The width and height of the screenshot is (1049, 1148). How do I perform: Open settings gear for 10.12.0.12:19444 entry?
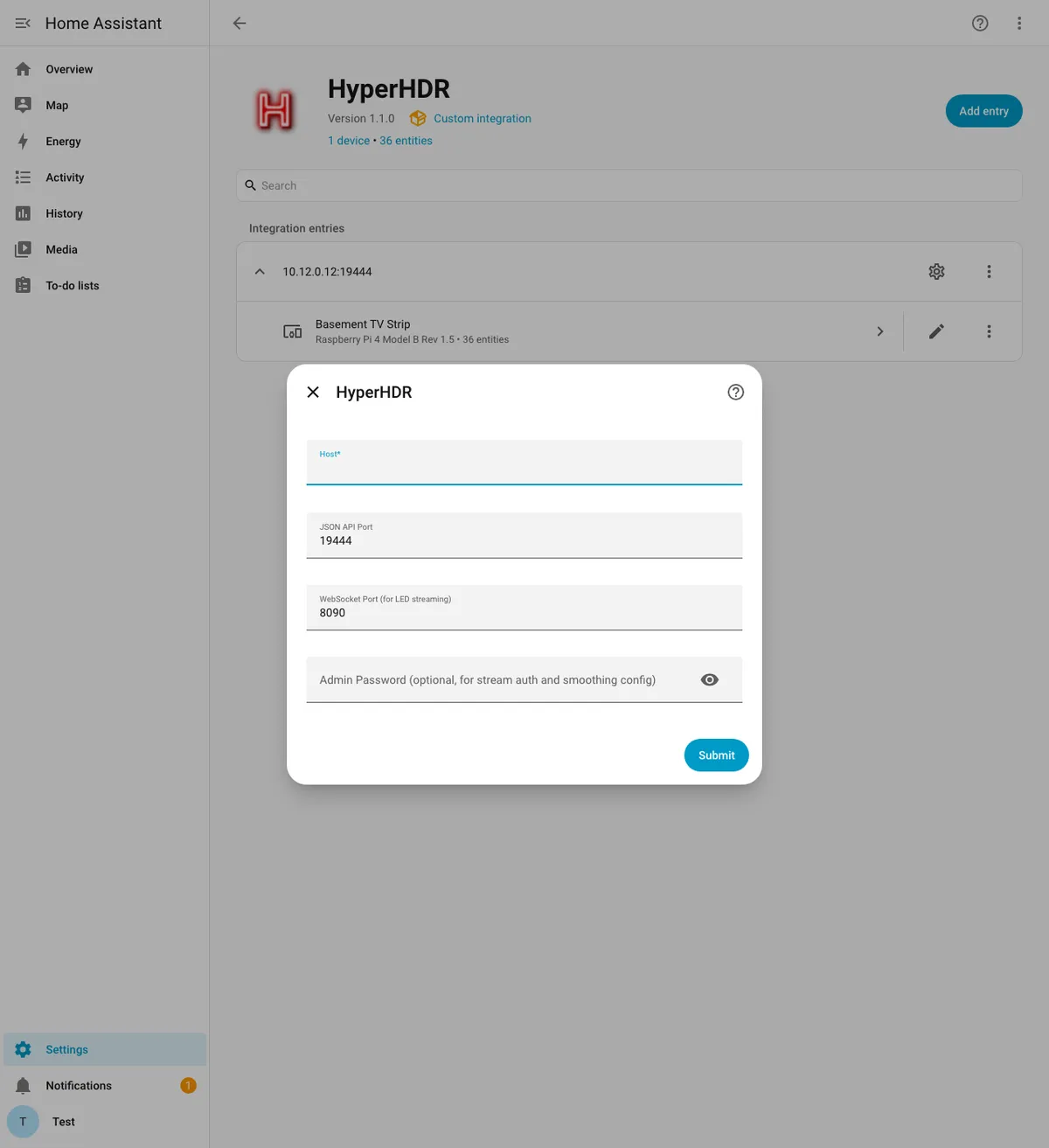[x=936, y=272]
